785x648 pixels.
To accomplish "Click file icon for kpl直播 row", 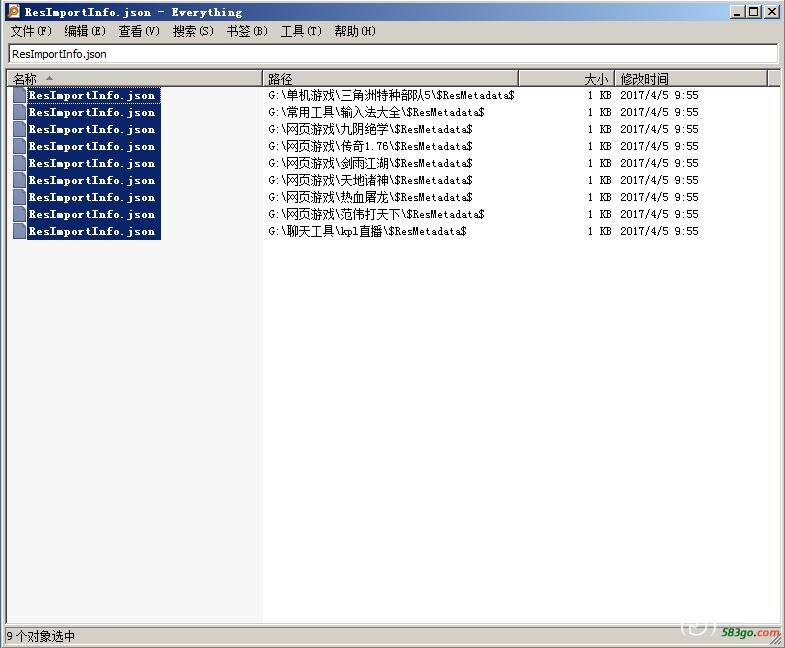I will [x=20, y=231].
